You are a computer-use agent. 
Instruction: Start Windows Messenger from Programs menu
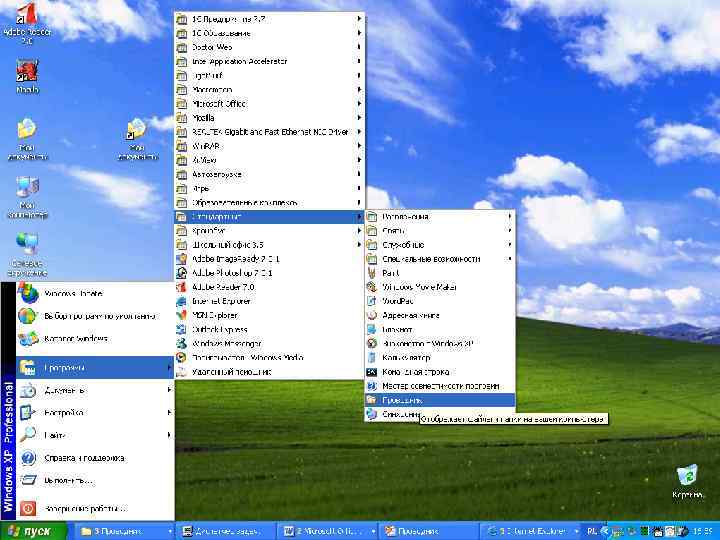tap(270, 343)
